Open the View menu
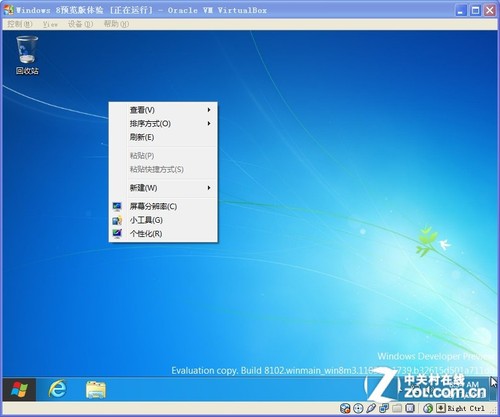 (x=50, y=24)
